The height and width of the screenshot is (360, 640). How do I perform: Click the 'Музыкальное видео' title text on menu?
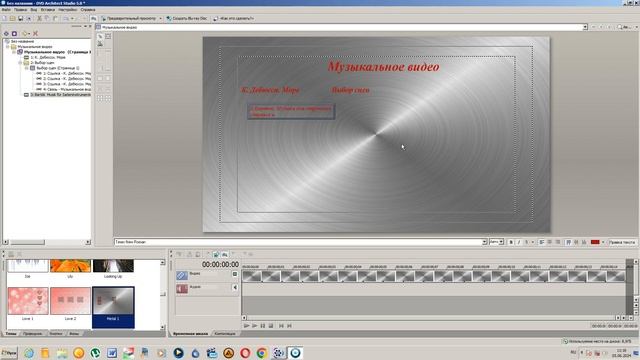pos(384,67)
